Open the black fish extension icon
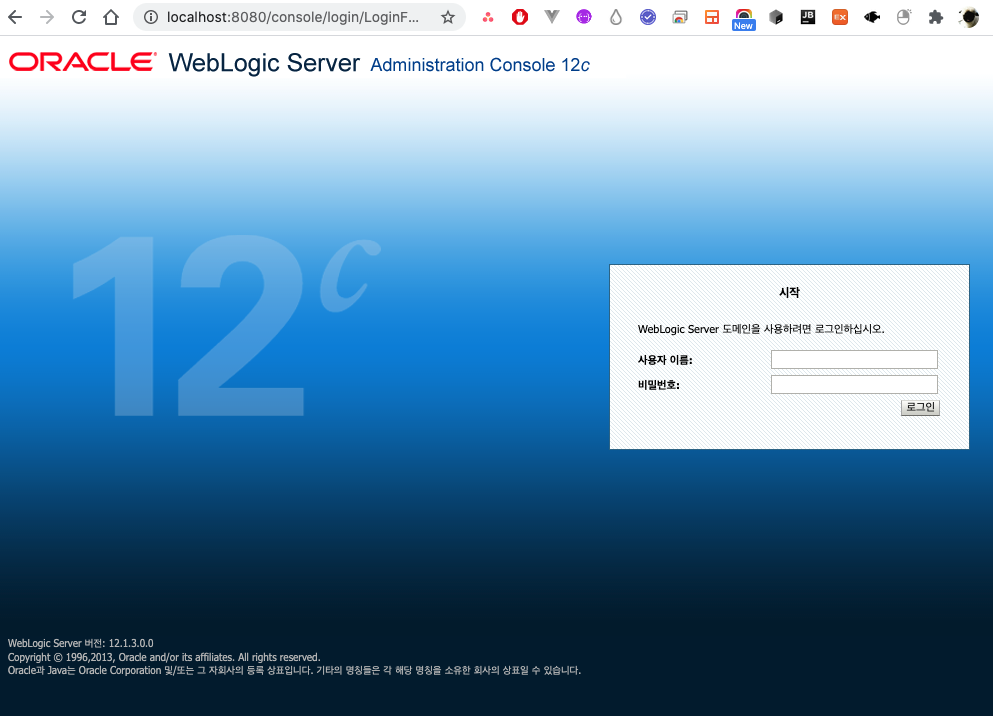The width and height of the screenshot is (993, 716). click(x=872, y=17)
